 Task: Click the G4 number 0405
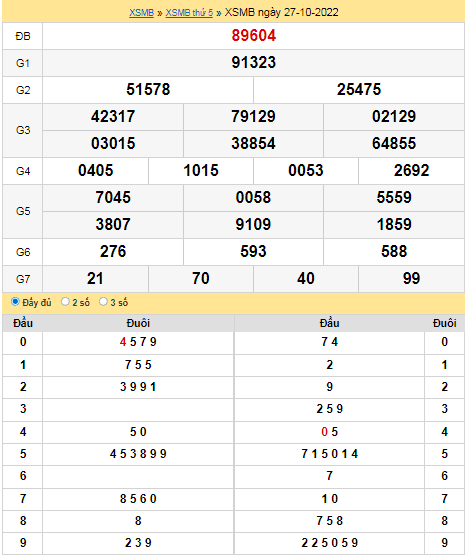pyautogui.click(x=96, y=170)
